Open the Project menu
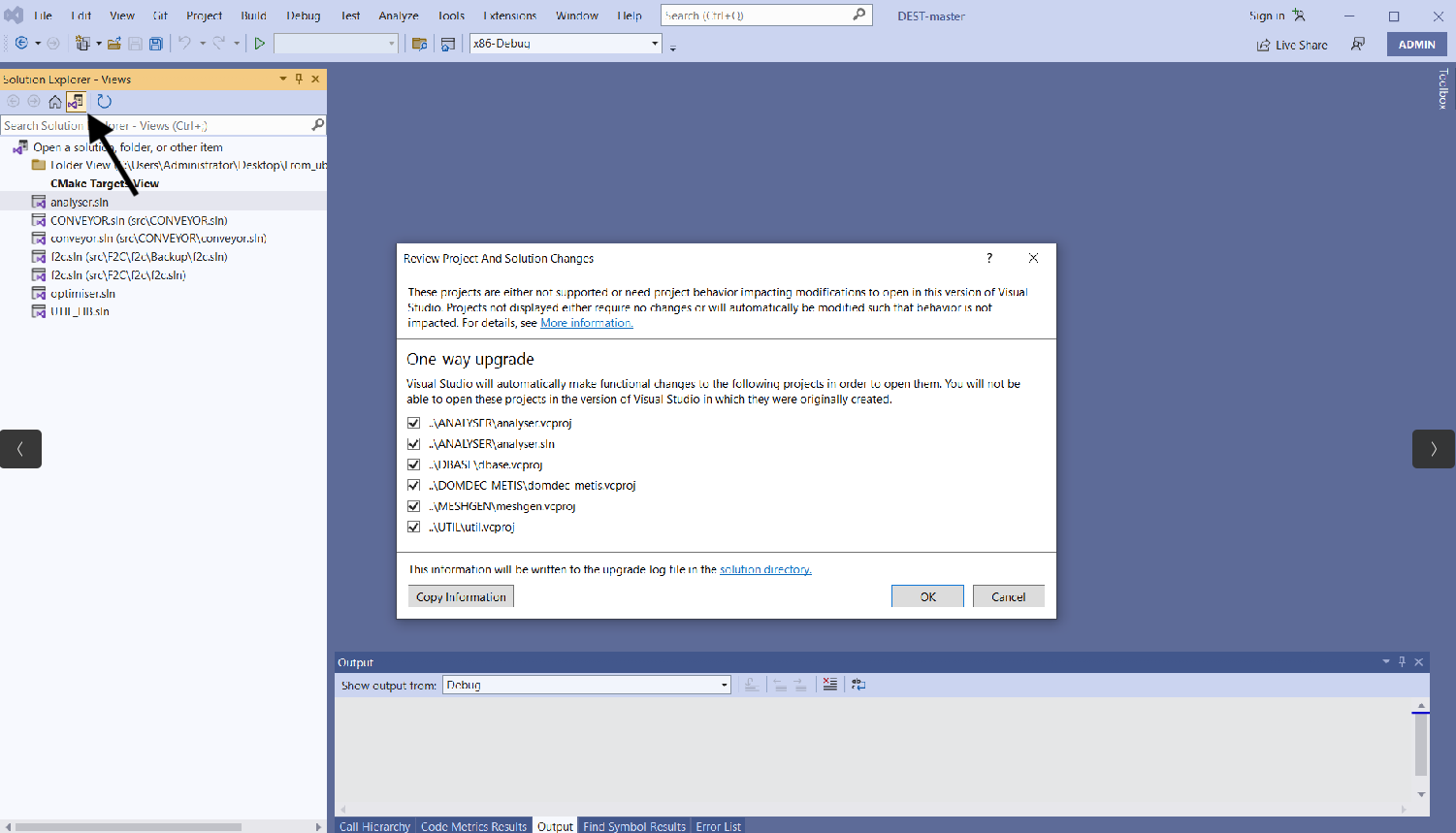Image resolution: width=1456 pixels, height=833 pixels. coord(204,16)
